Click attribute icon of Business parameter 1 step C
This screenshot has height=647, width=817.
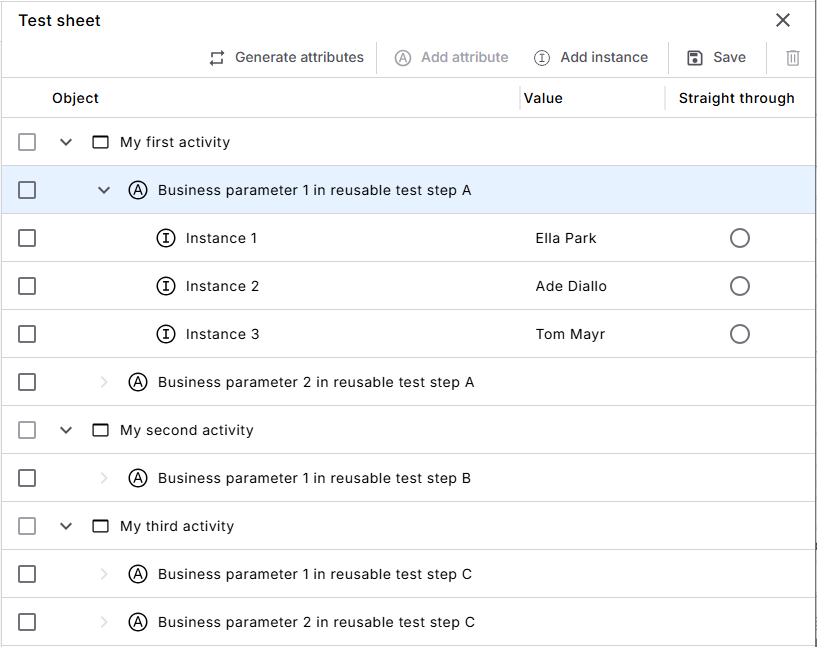click(x=138, y=574)
